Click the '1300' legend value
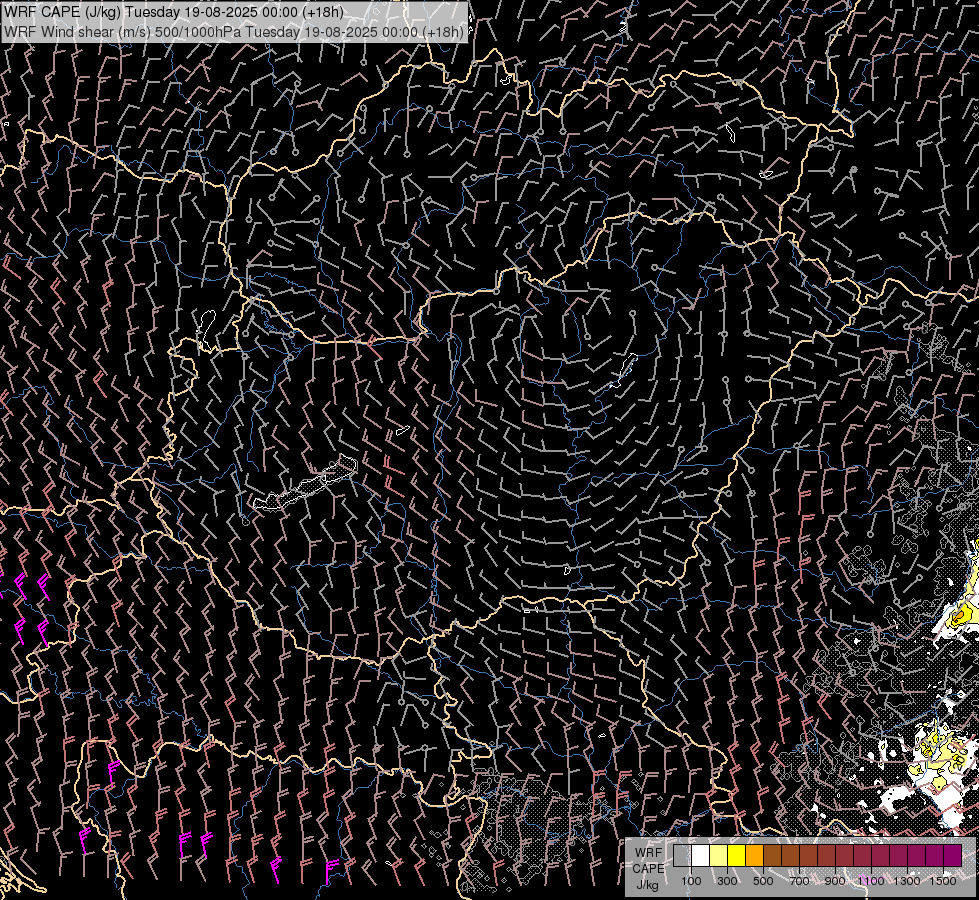 click(x=907, y=881)
